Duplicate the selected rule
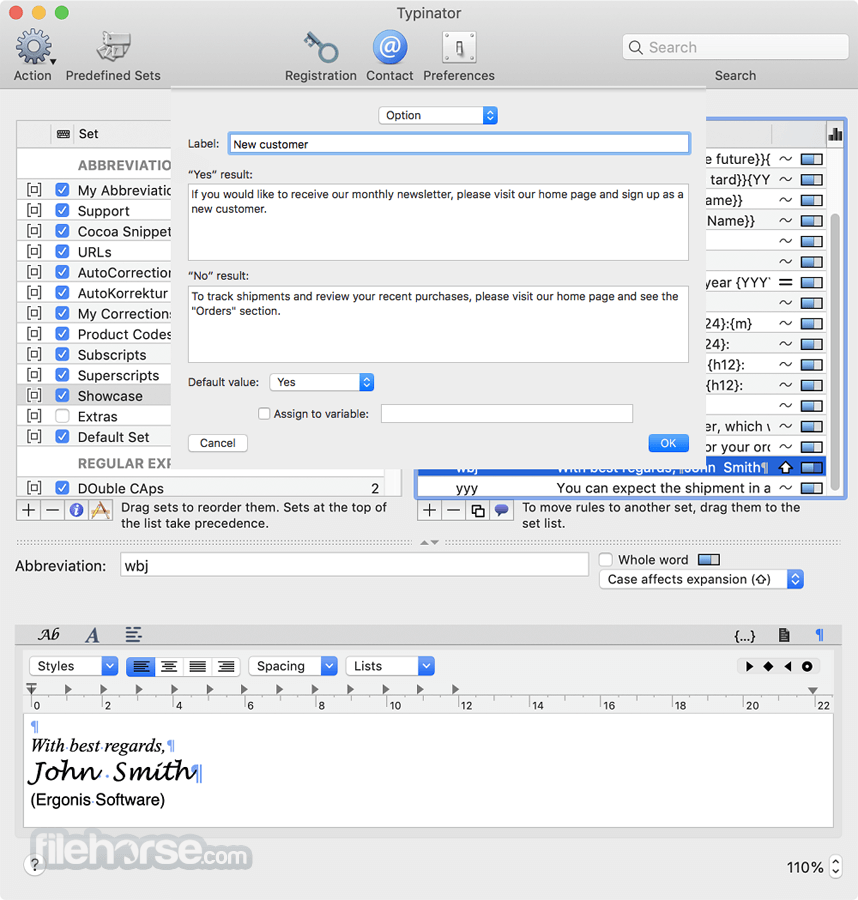Viewport: 858px width, 900px height. [477, 510]
